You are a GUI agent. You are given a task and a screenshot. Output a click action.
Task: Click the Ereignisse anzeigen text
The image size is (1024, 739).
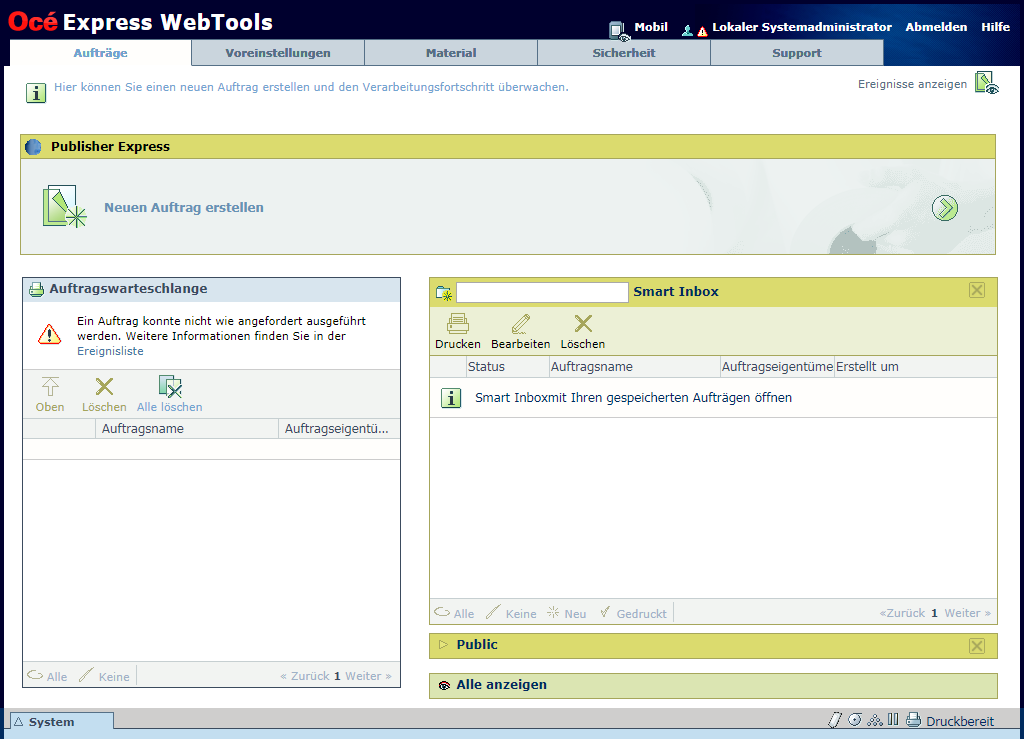click(912, 84)
